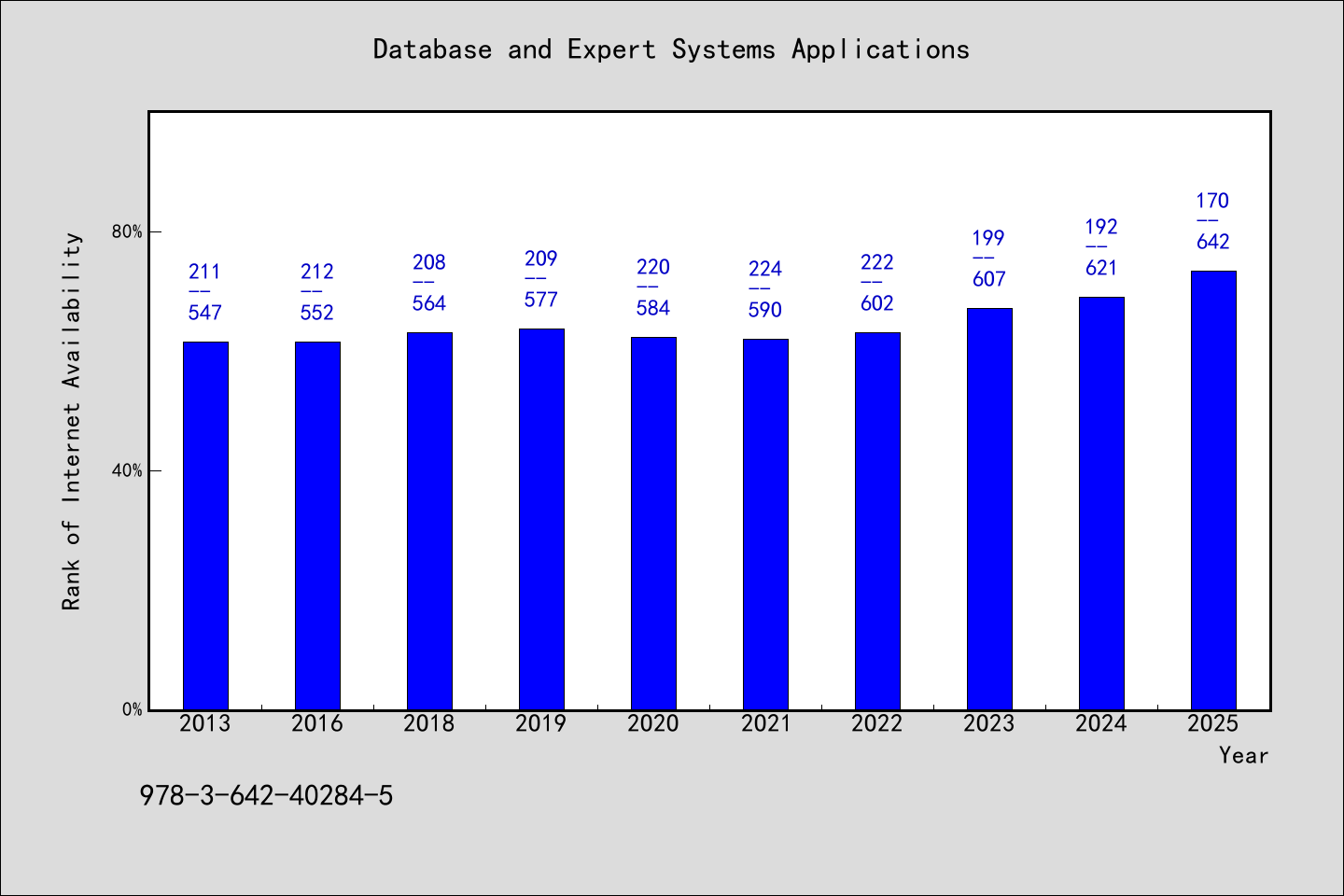Click the value 192 above the 2024 bar
Screen dimensions: 1344x896
tap(1101, 227)
